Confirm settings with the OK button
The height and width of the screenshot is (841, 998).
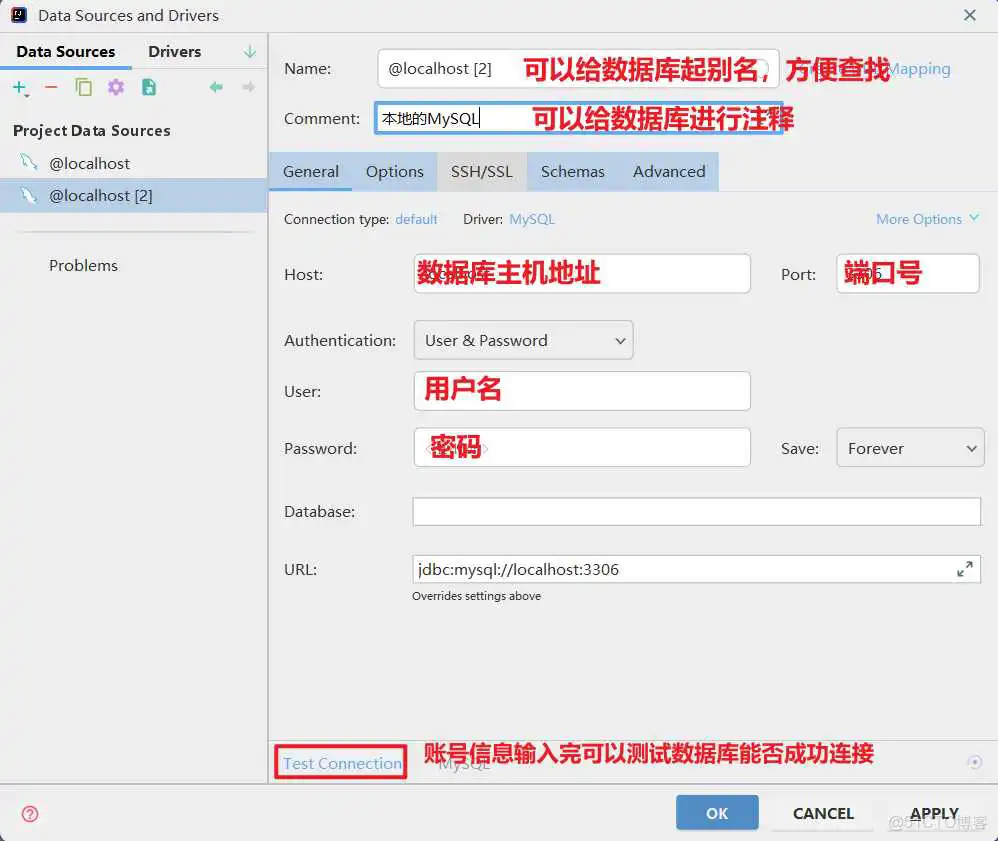(x=717, y=812)
